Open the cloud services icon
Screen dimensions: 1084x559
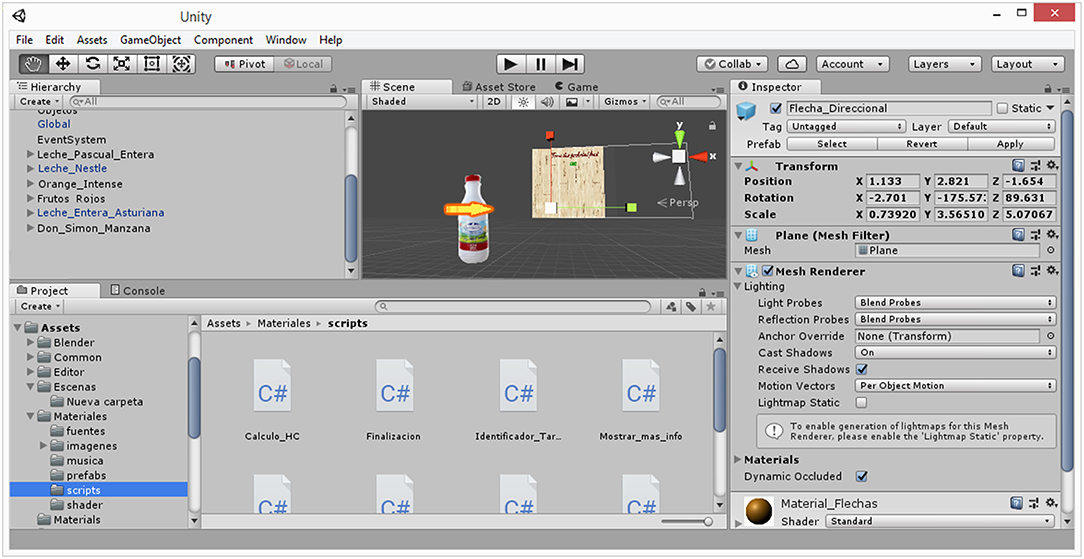coord(792,64)
